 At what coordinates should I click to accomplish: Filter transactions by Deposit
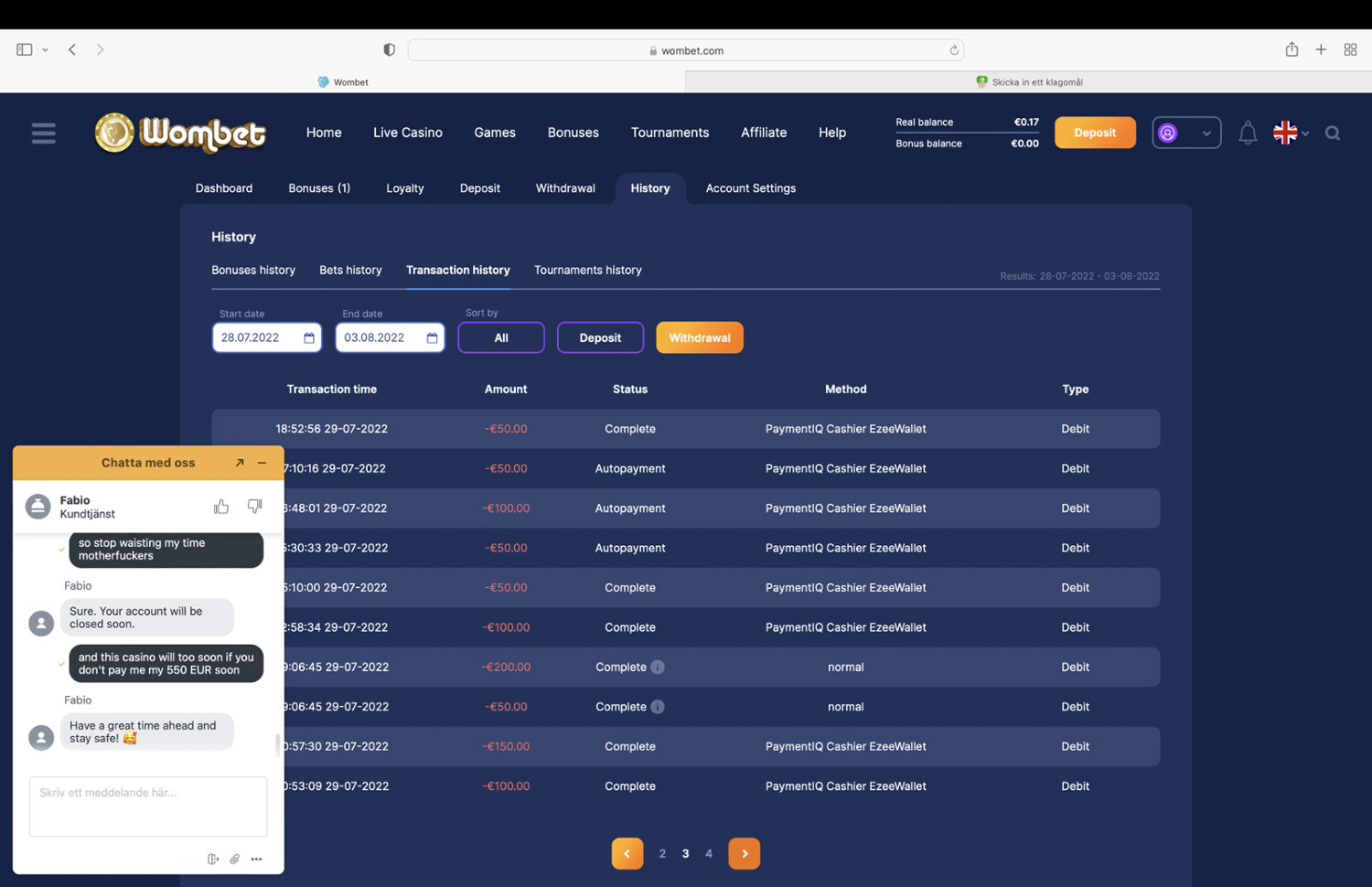(x=600, y=337)
